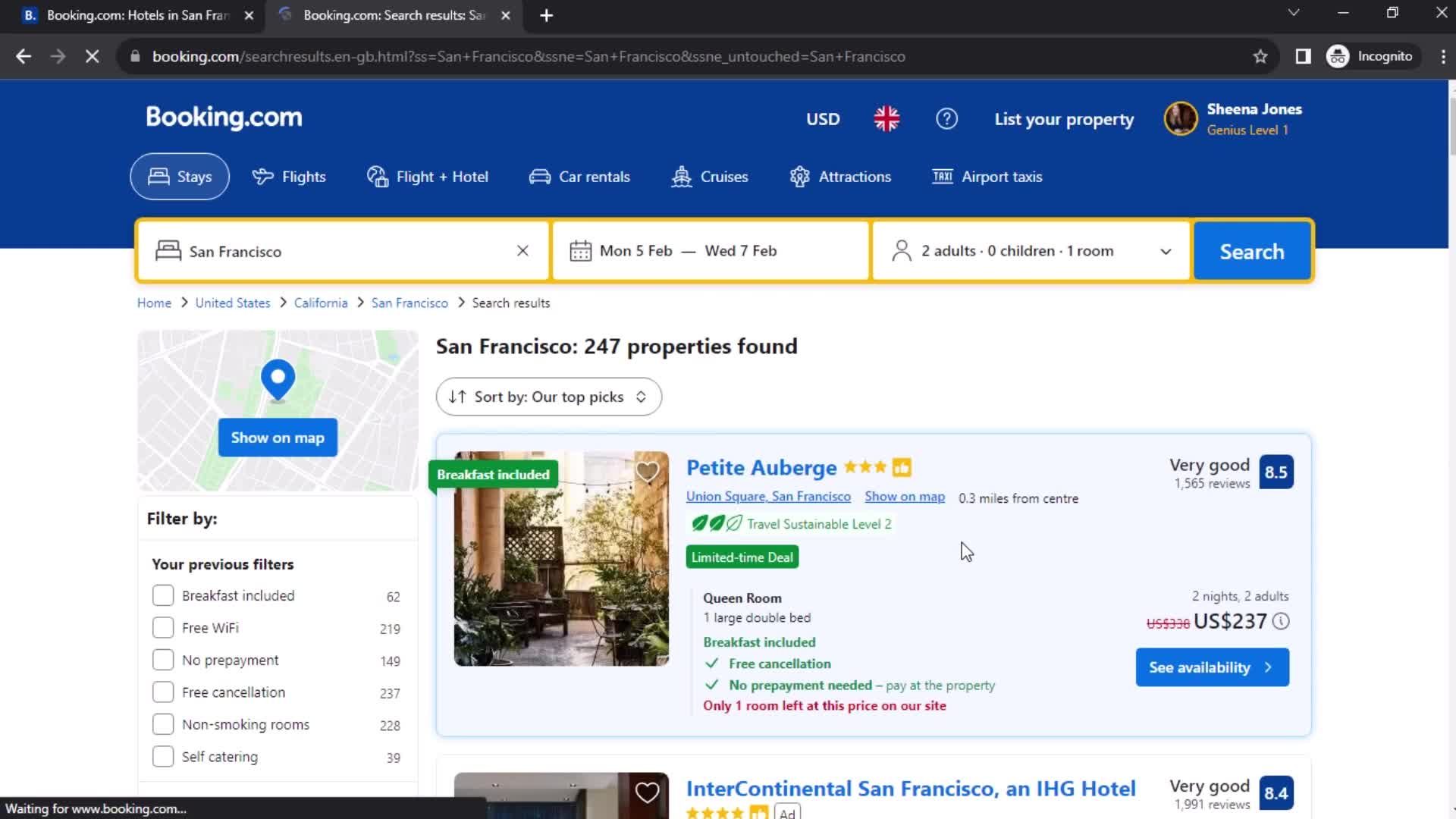Image resolution: width=1456 pixels, height=819 pixels.
Task: Open the Petite Auberge hotel title
Action: 761,468
